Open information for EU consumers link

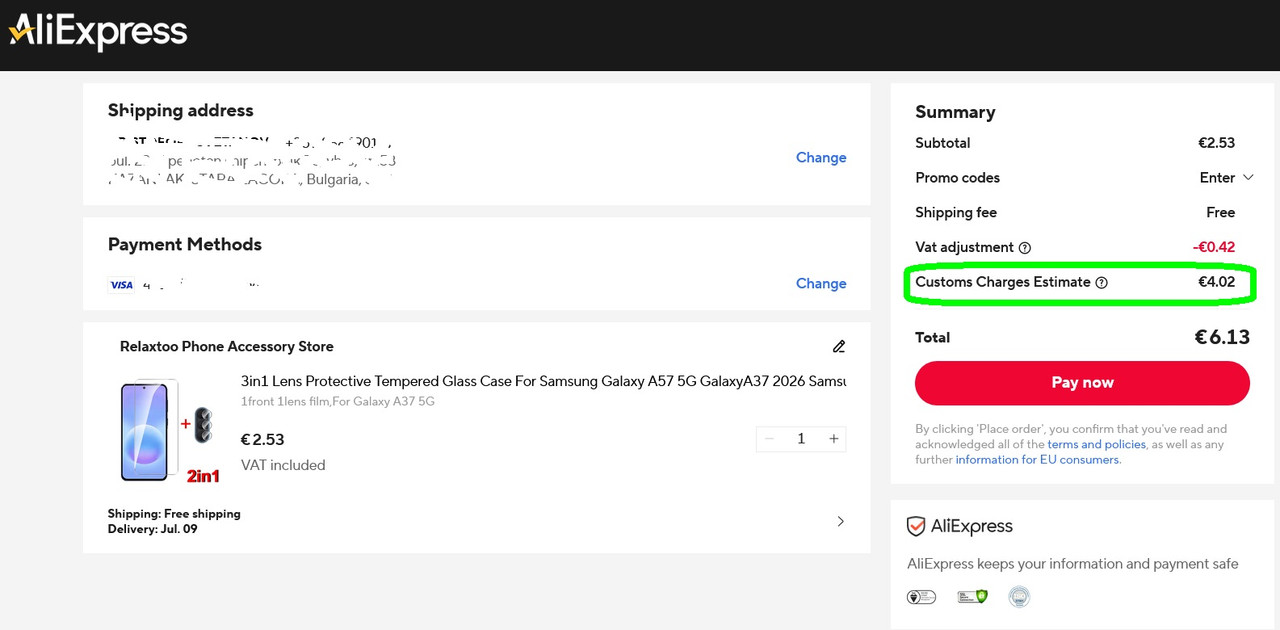point(1038,460)
